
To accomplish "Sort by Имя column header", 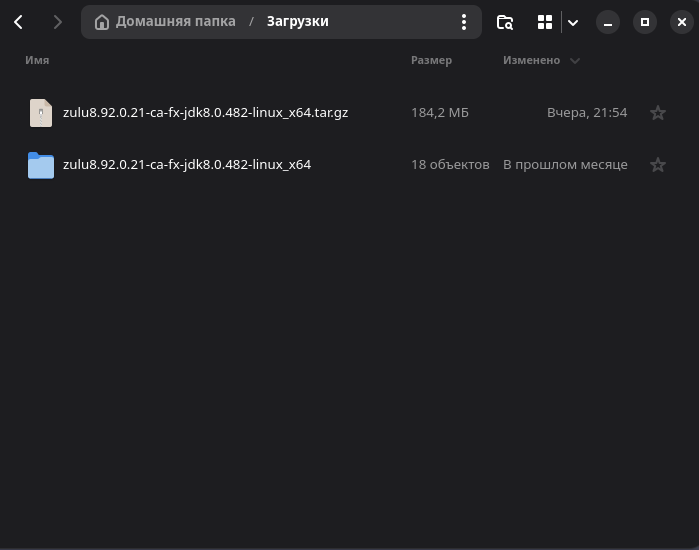I will [37, 60].
